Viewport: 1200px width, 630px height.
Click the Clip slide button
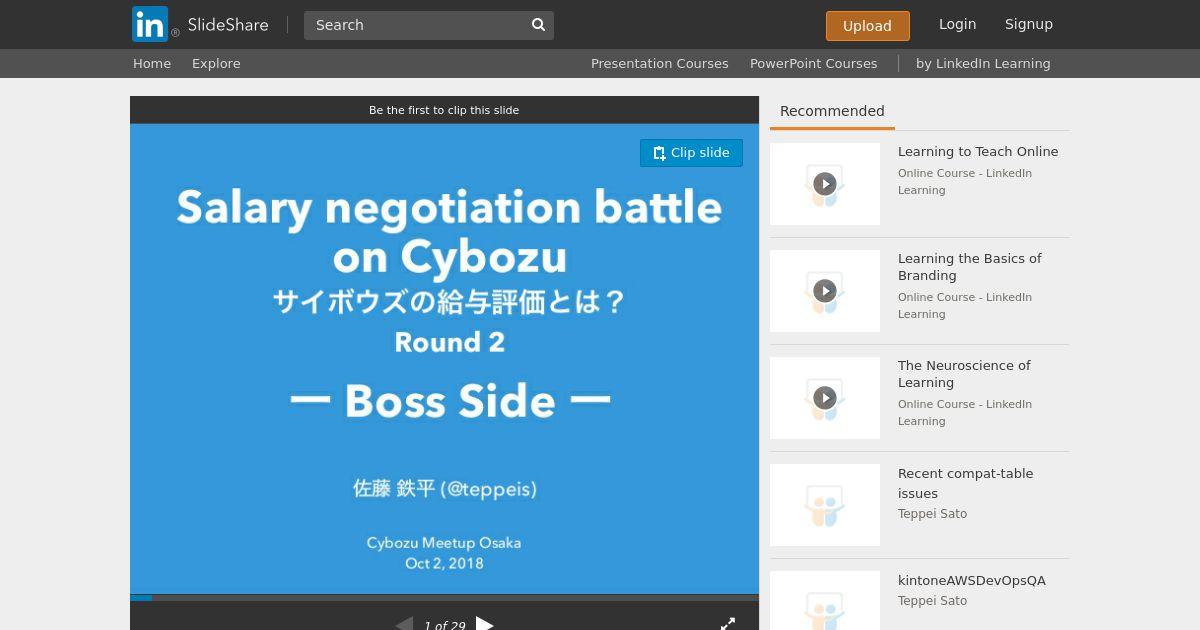tap(691, 153)
